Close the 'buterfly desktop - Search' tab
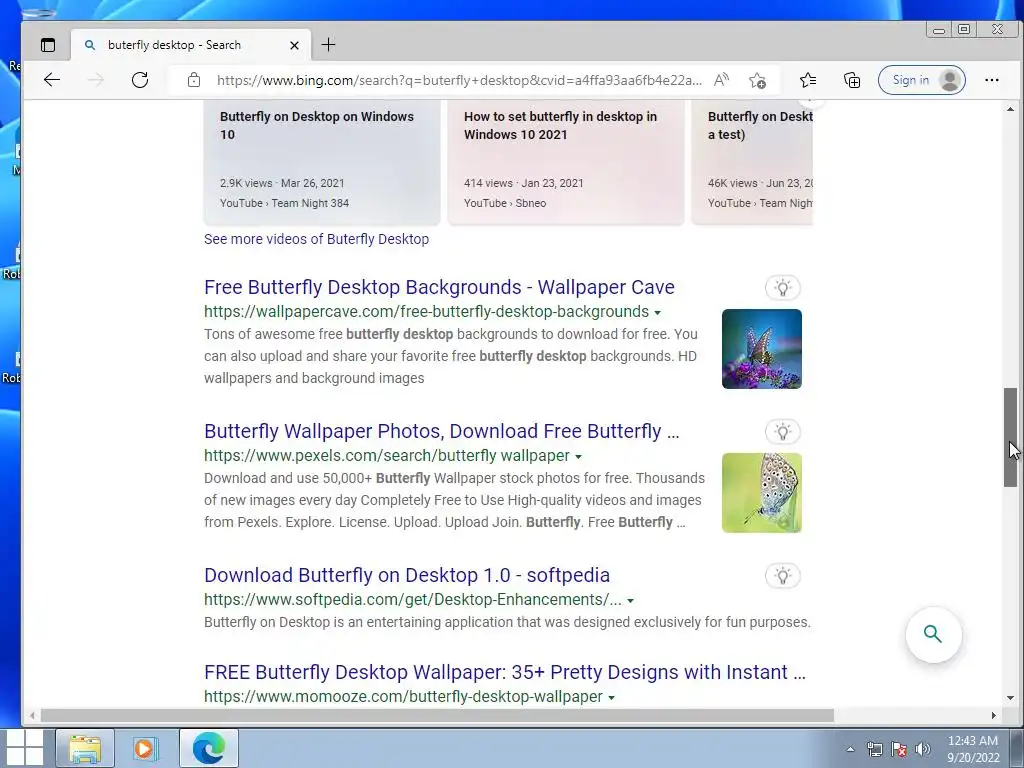Screen dimensions: 1024x768 point(294,45)
